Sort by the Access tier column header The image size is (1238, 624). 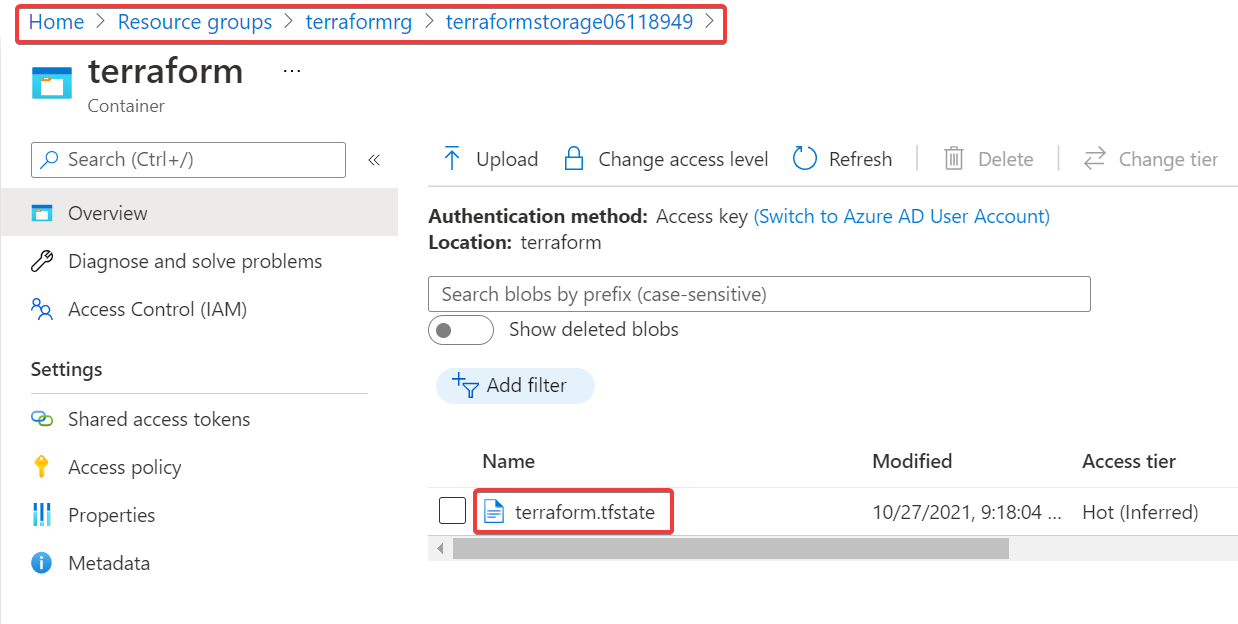coord(1129,461)
